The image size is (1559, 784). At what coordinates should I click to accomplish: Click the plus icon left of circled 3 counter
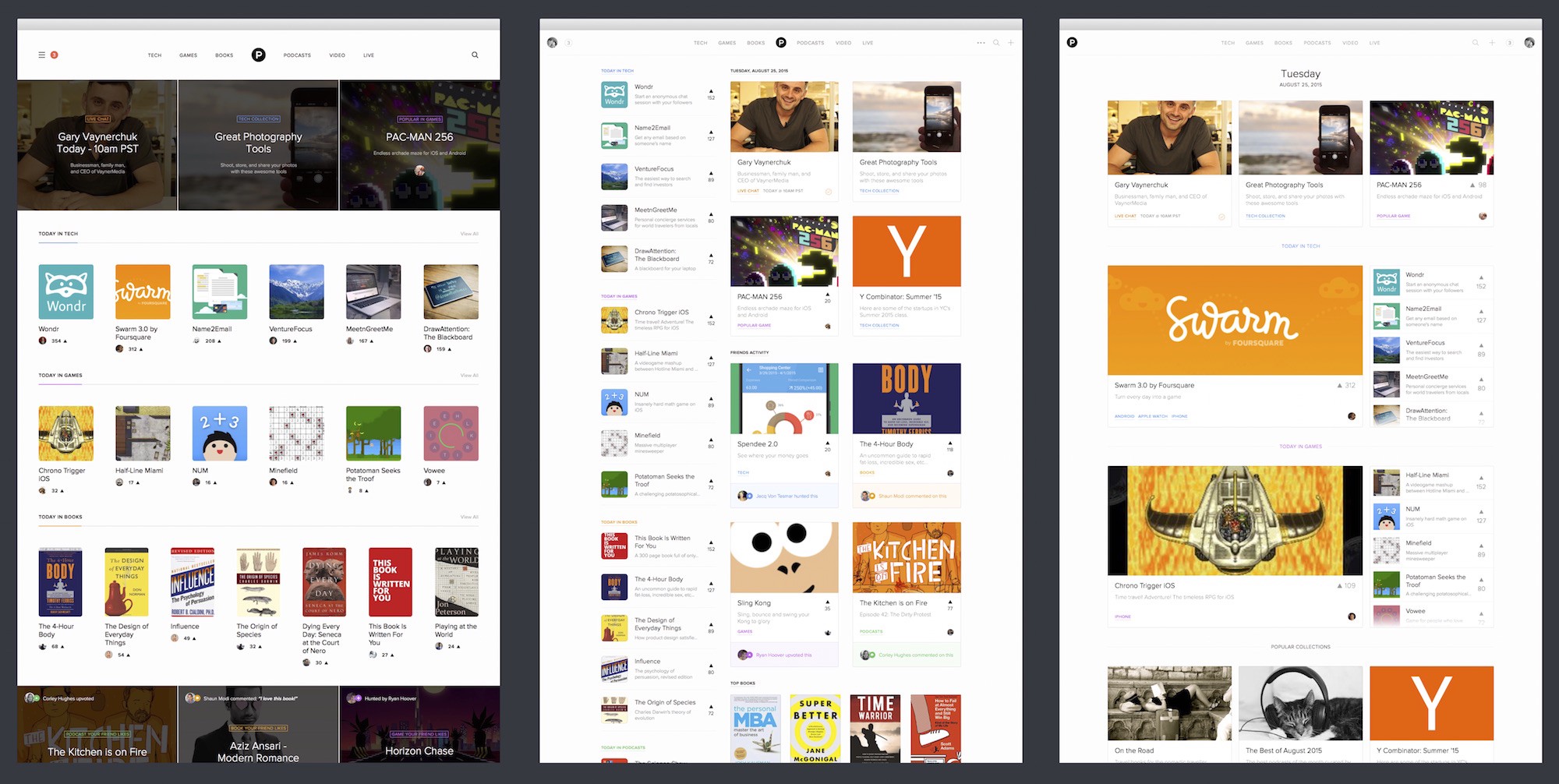pos(1492,43)
